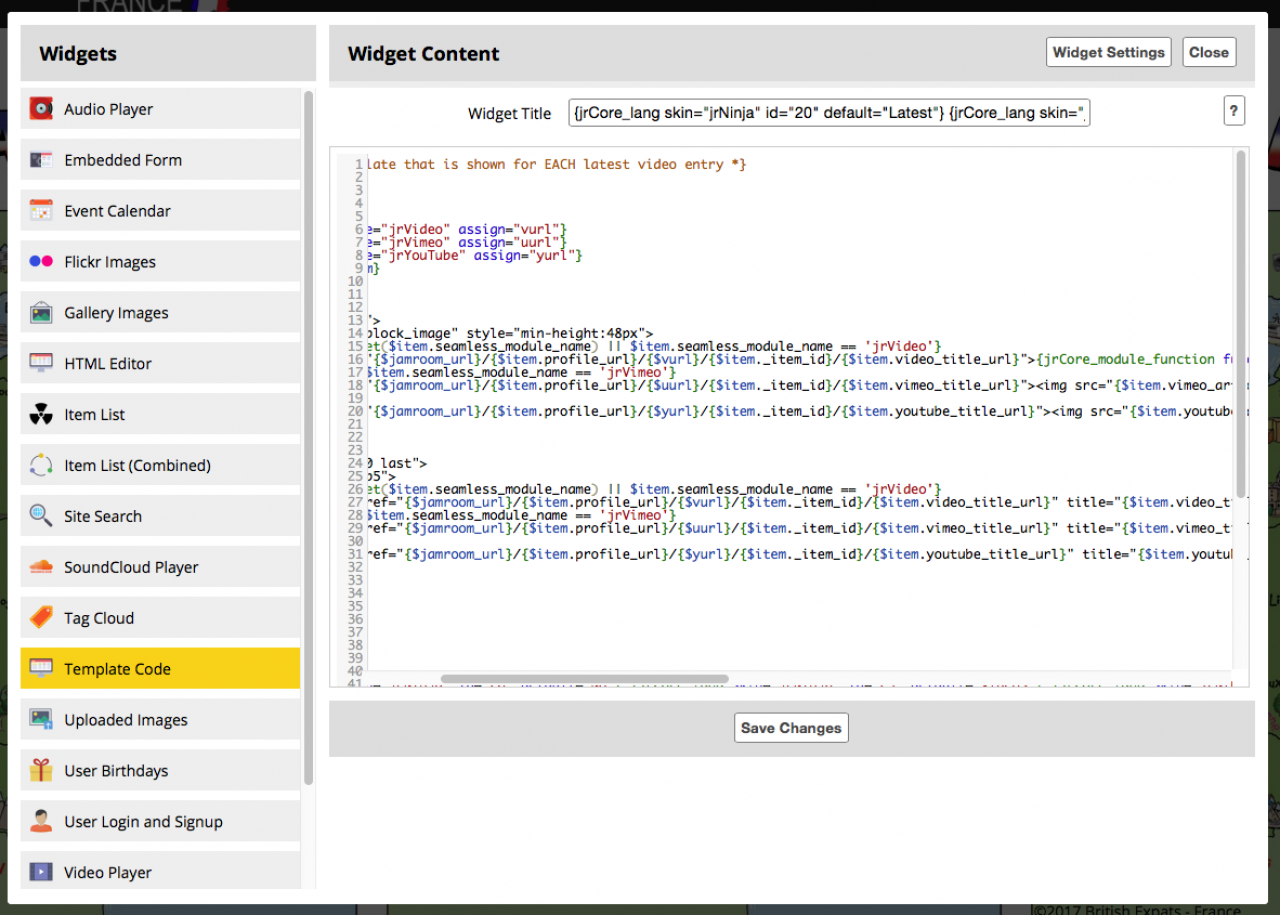This screenshot has width=1280, height=915.
Task: Select User Login and Signup widget
Action: tap(143, 822)
